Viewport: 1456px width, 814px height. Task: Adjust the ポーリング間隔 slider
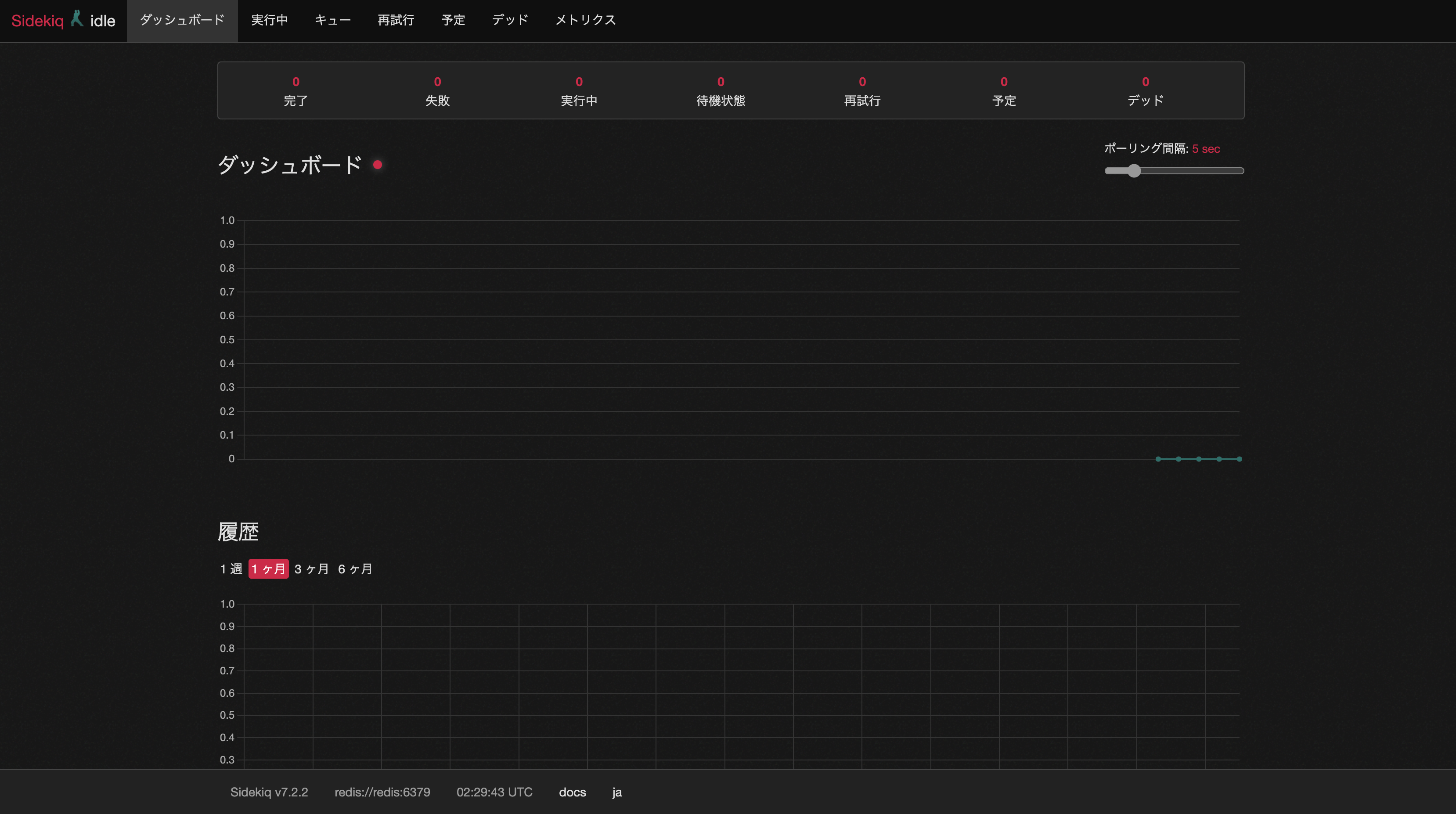pos(1134,171)
